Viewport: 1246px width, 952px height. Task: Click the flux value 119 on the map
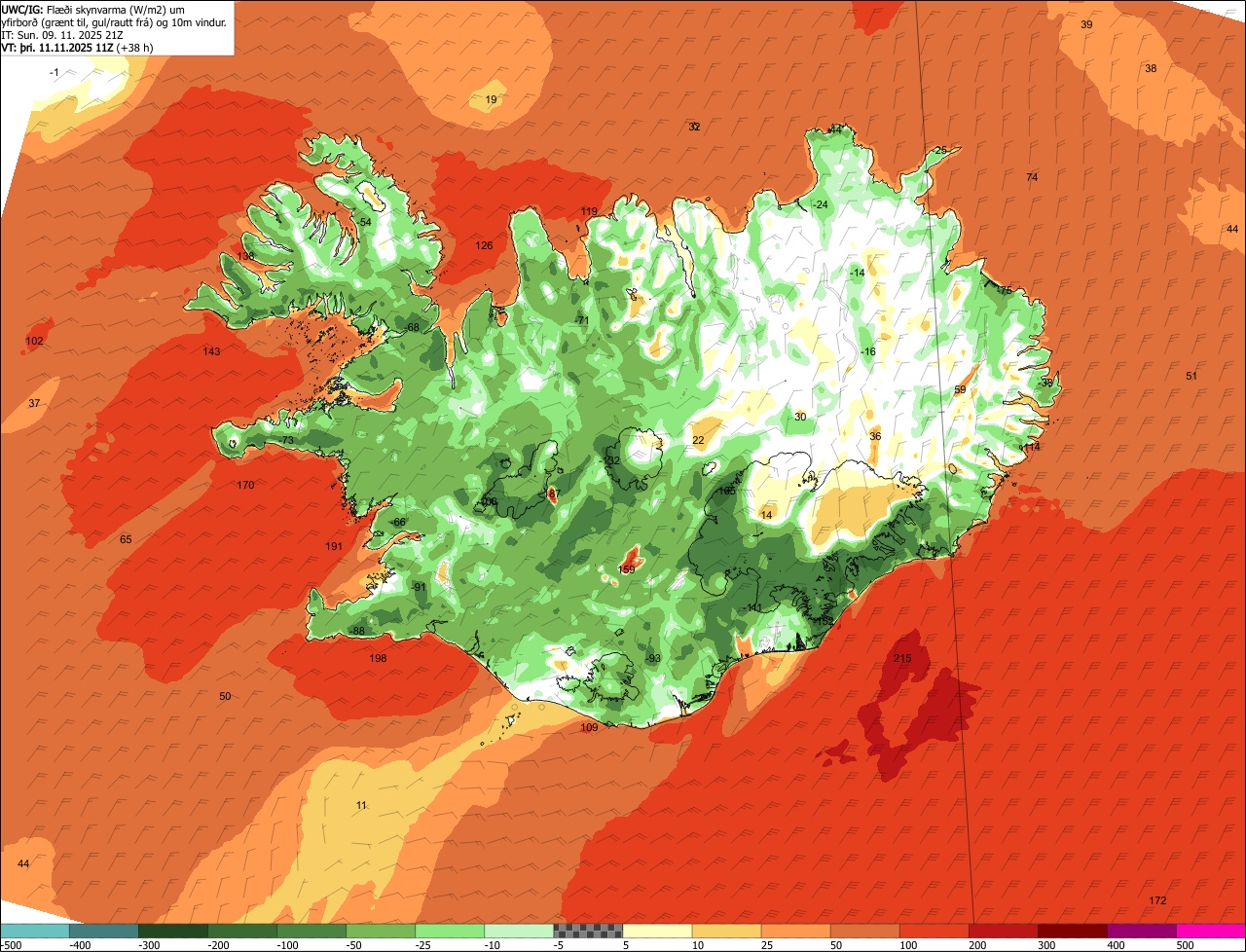pos(589,211)
